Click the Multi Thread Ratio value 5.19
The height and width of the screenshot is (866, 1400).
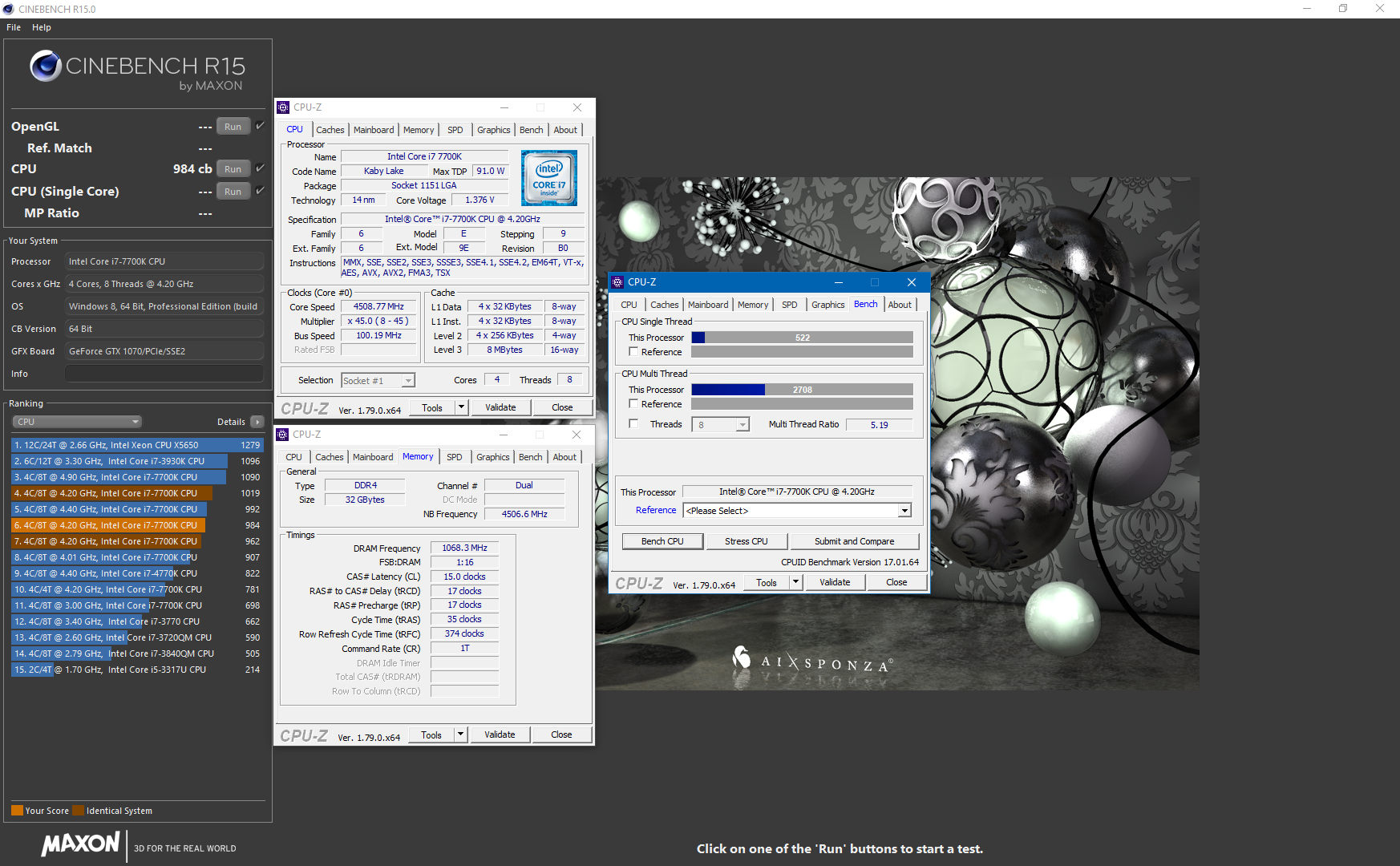[879, 425]
